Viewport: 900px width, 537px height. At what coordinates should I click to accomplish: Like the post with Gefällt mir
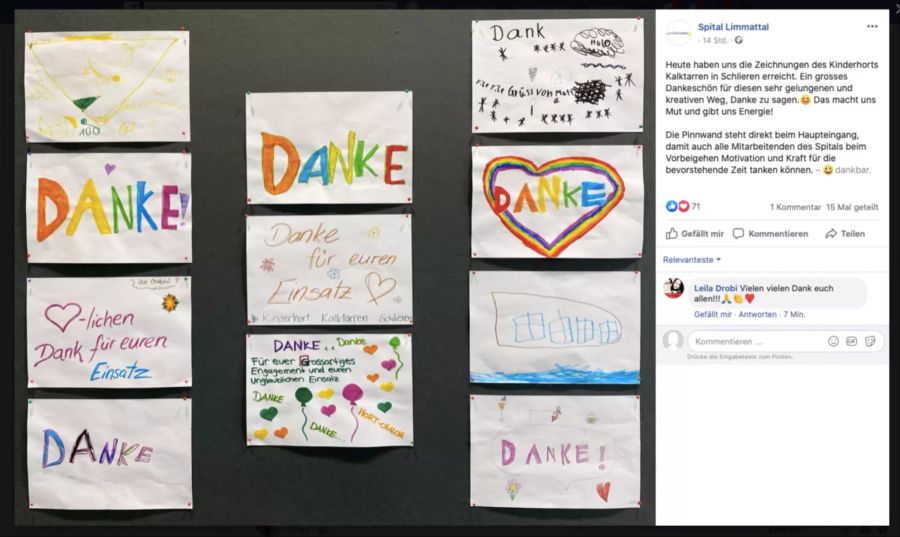coord(695,234)
